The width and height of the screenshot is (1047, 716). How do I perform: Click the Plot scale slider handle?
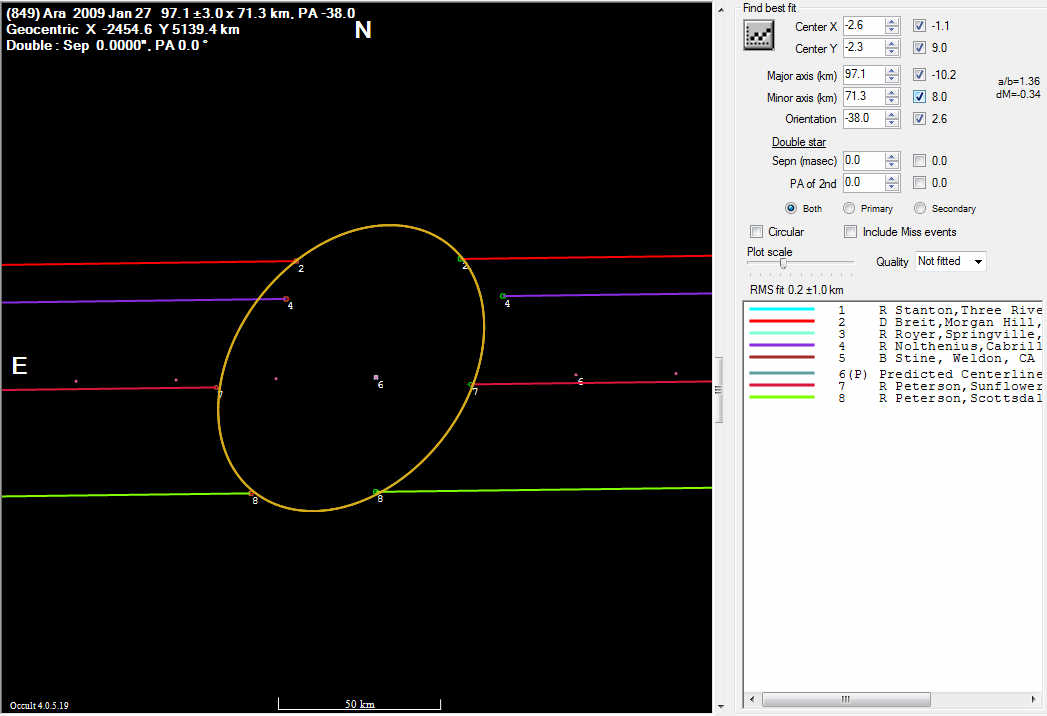[783, 265]
